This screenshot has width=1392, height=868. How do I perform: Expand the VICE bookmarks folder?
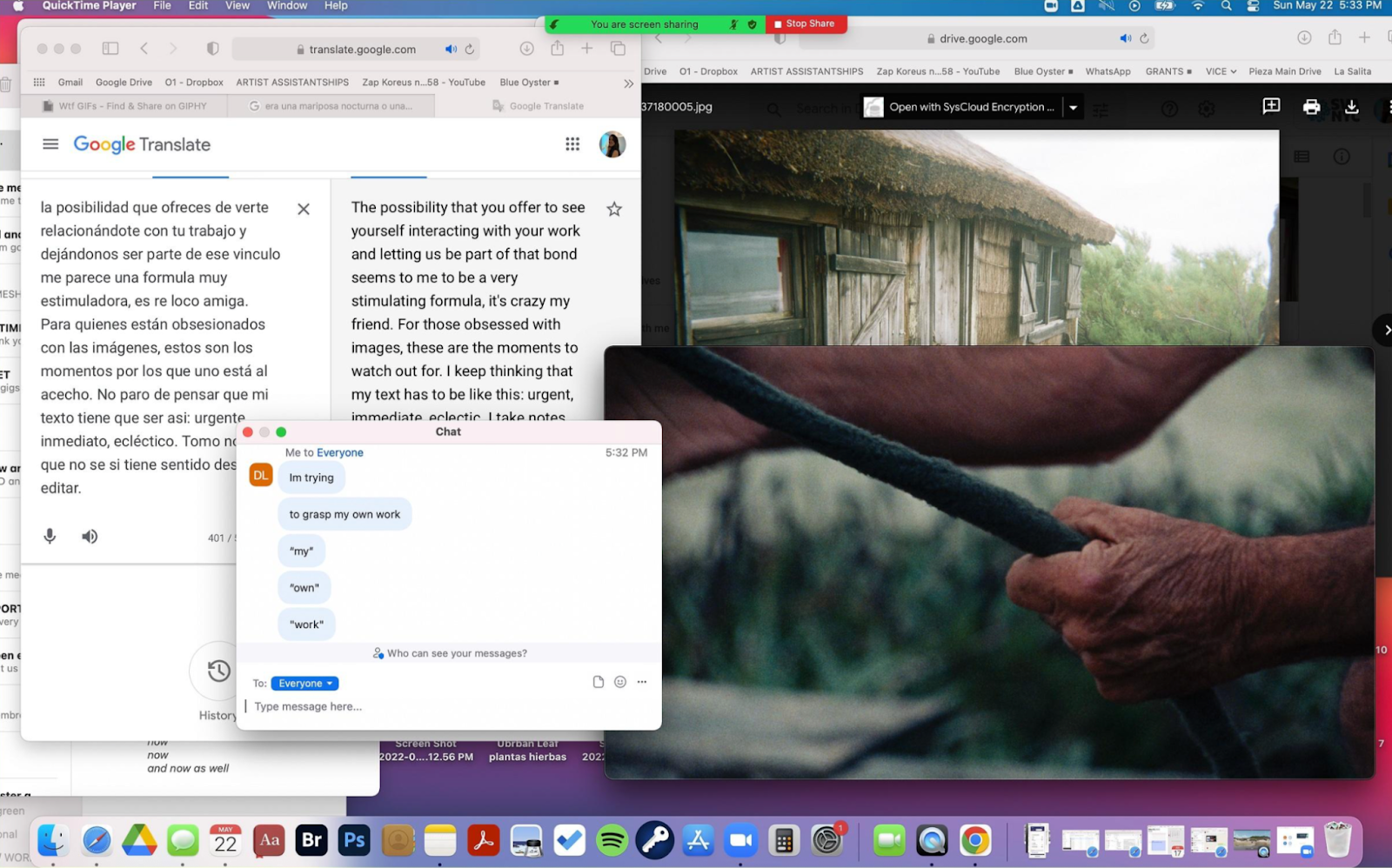pos(1221,71)
